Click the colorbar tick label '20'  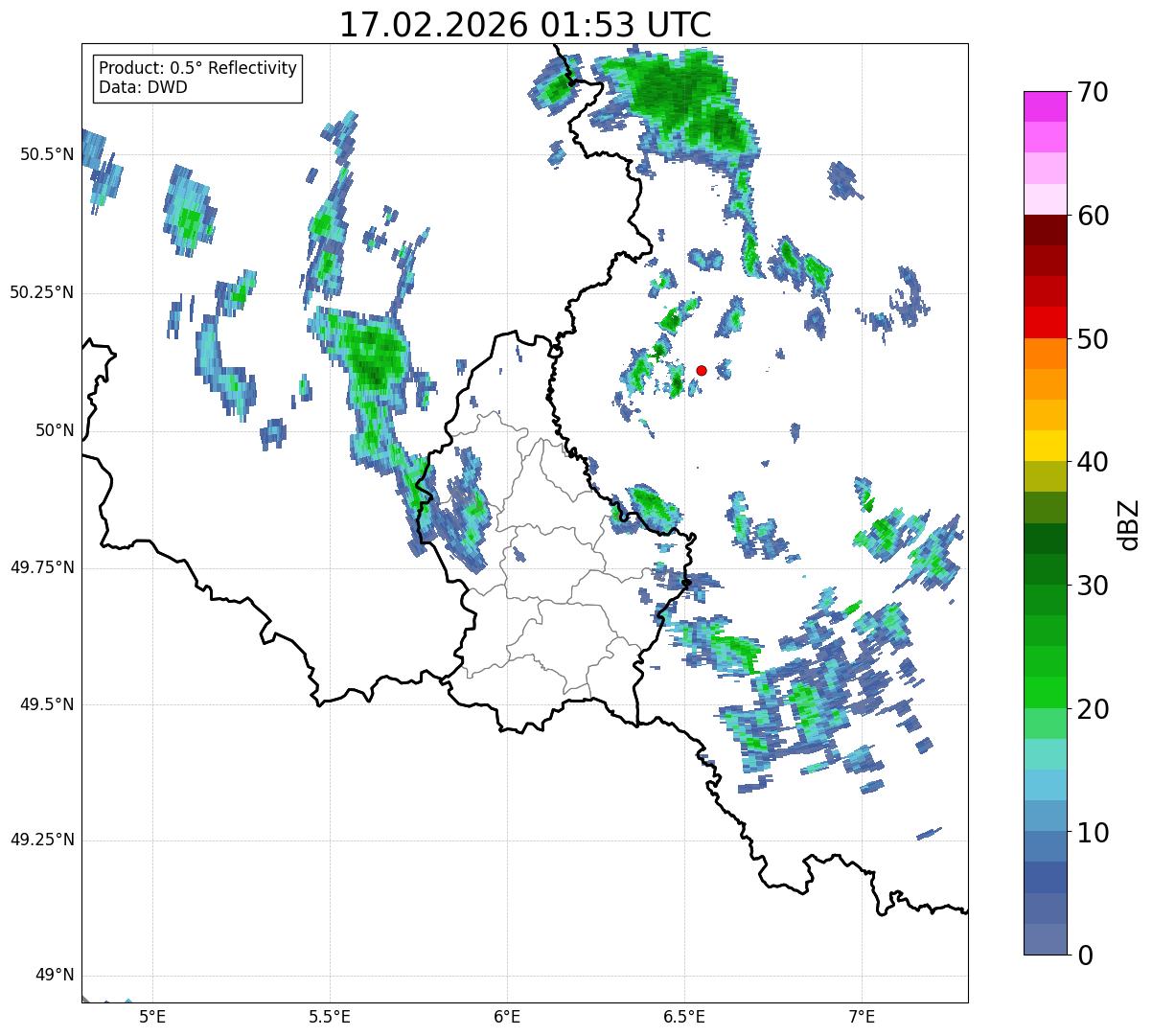(1092, 709)
